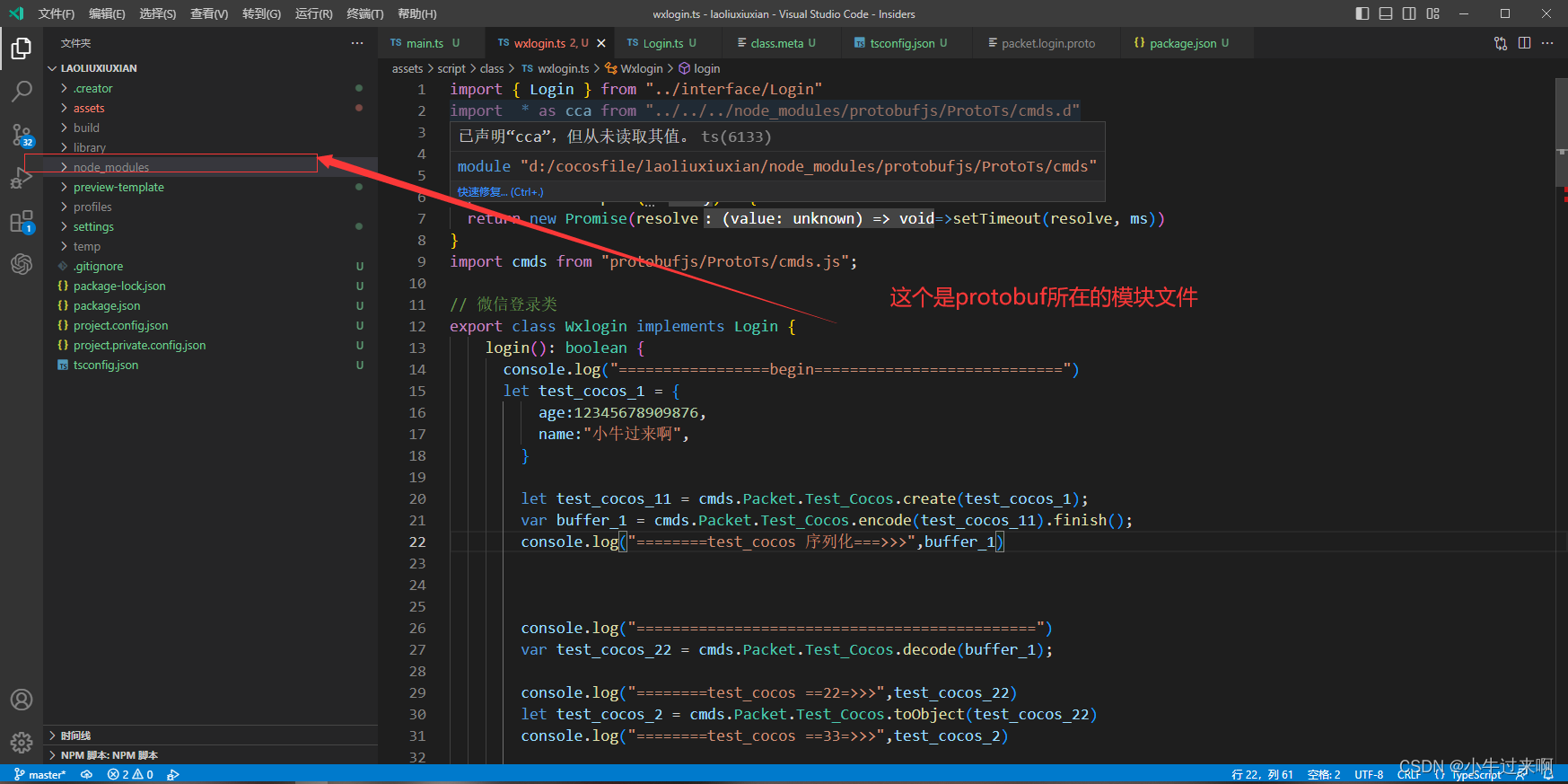The height and width of the screenshot is (784, 1568).
Task: Split the editor to the right
Action: click(1524, 43)
